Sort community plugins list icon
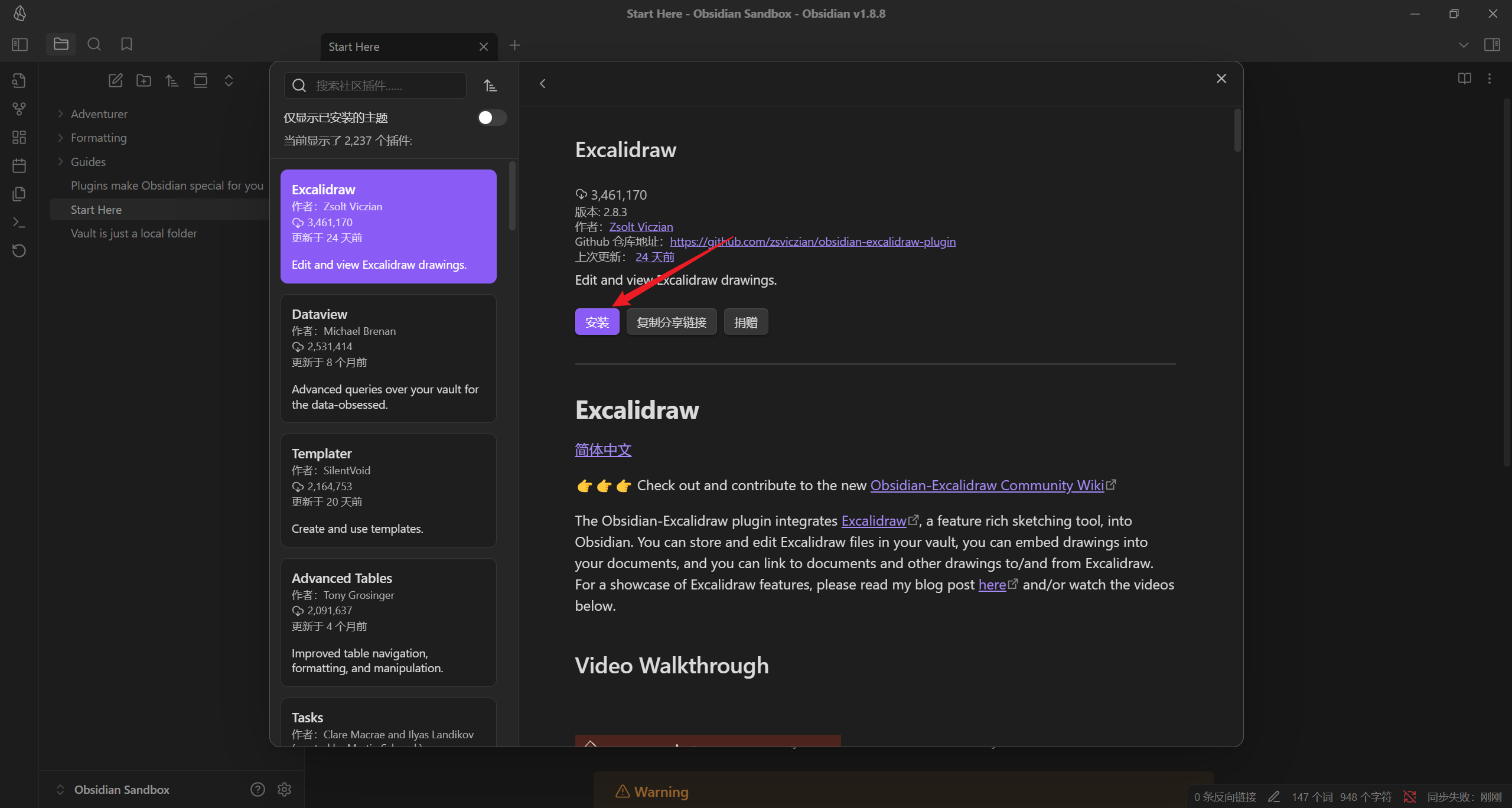Image resolution: width=1512 pixels, height=808 pixels. 490,86
